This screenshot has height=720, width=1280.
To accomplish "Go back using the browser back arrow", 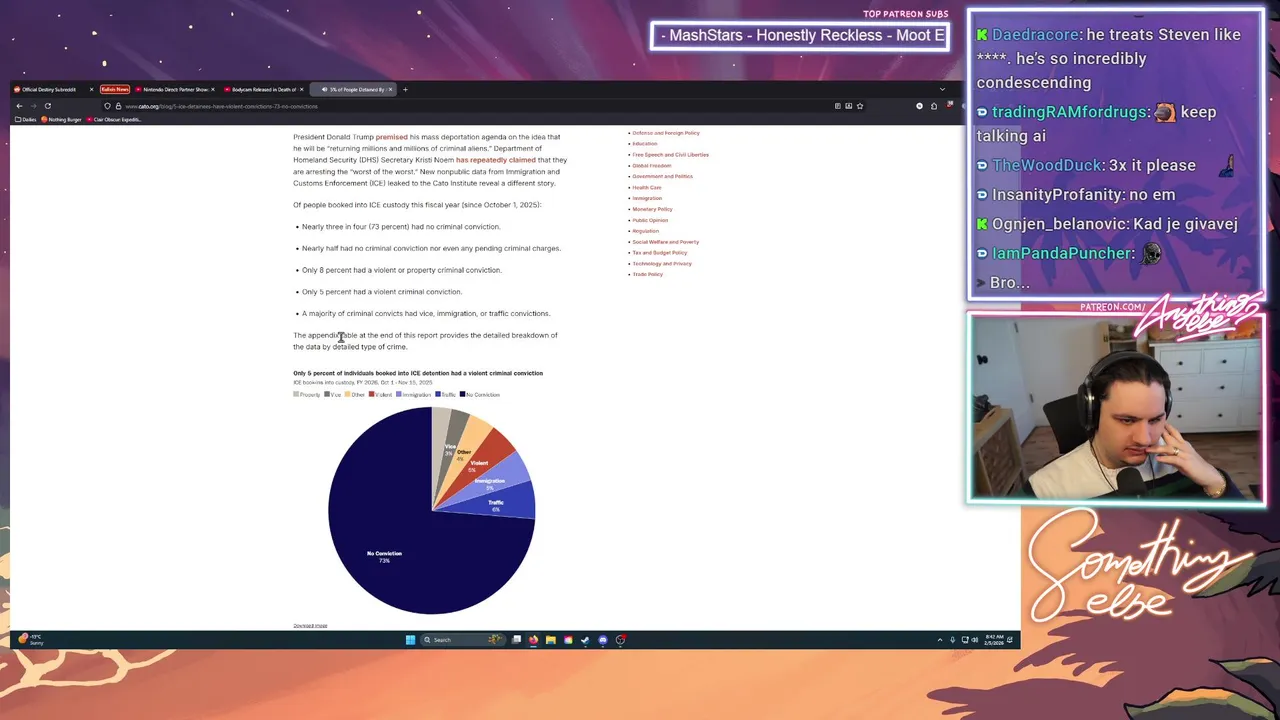I will pos(19,106).
